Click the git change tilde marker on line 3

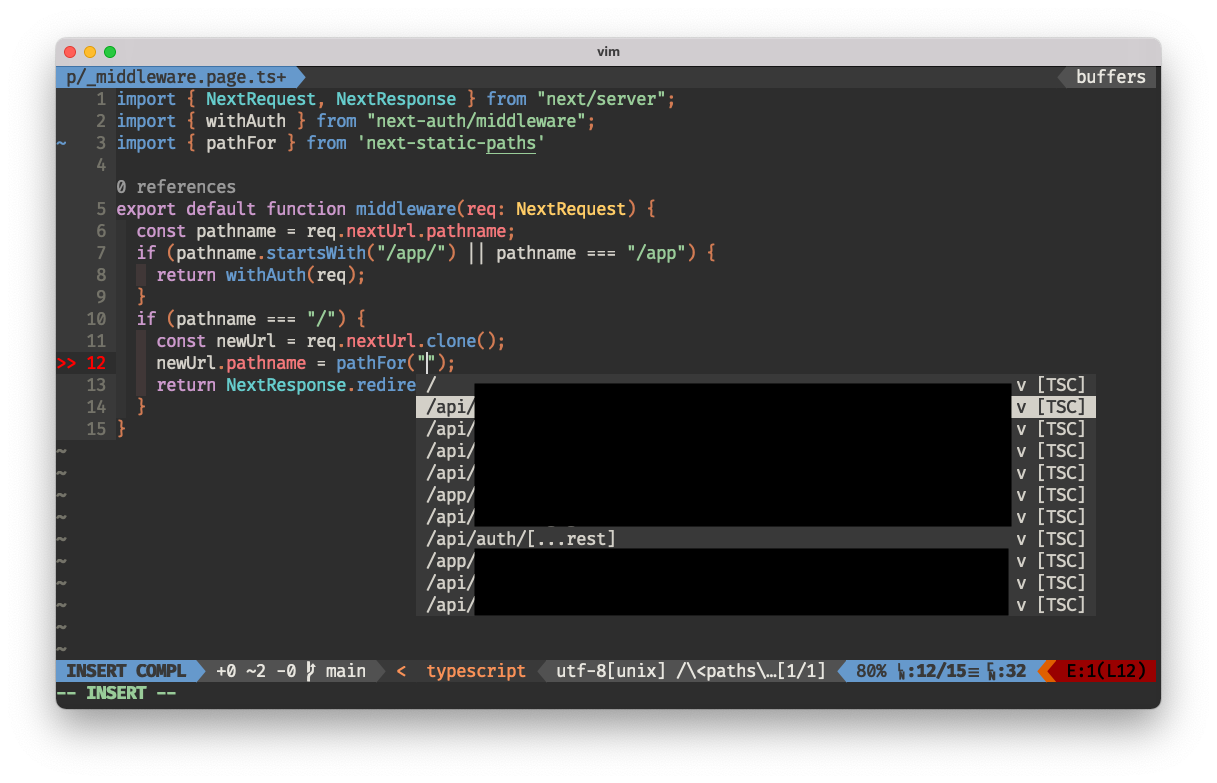point(62,143)
